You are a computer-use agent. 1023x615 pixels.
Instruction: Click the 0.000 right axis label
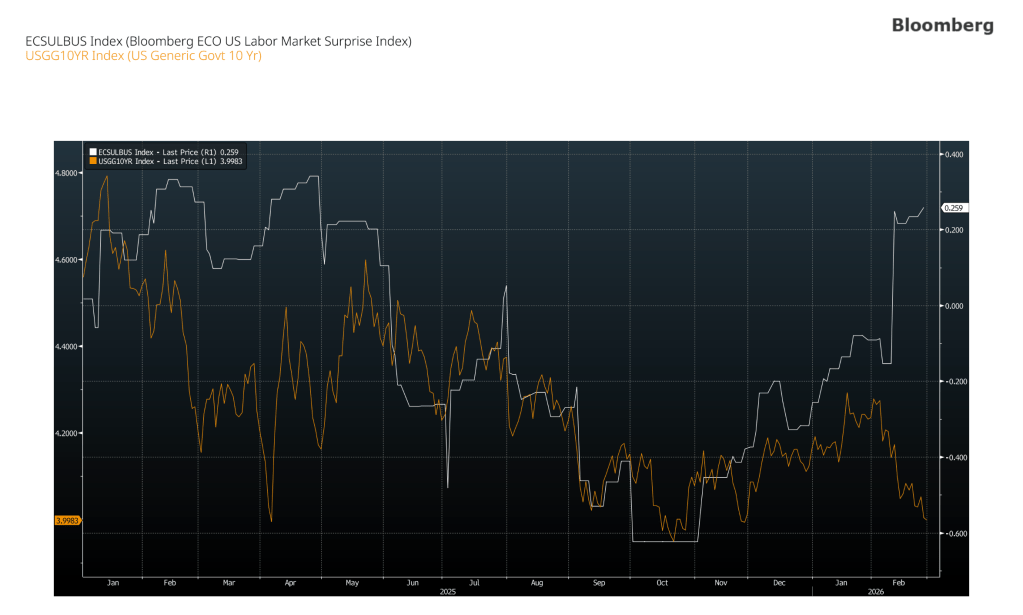(953, 306)
